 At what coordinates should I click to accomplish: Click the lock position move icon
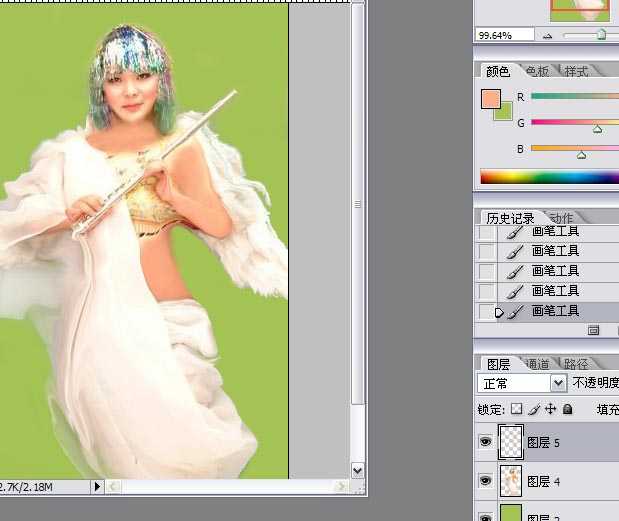coord(550,409)
